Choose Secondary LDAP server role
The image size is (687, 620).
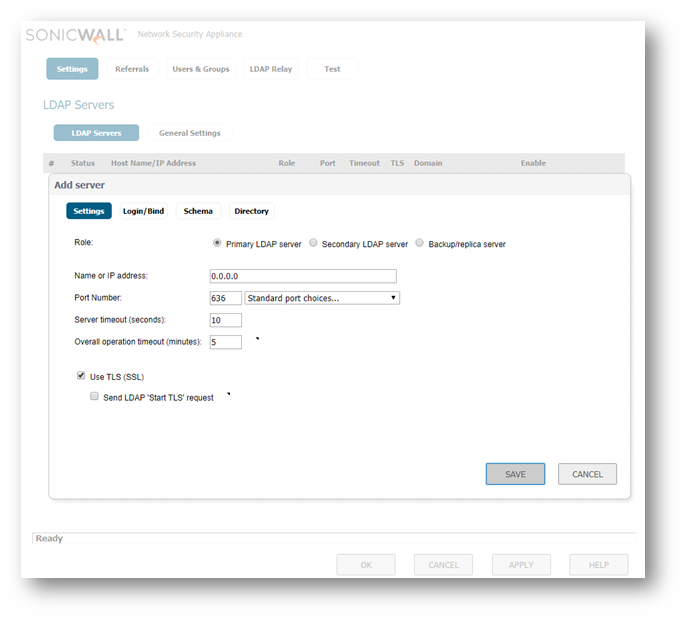pos(313,243)
